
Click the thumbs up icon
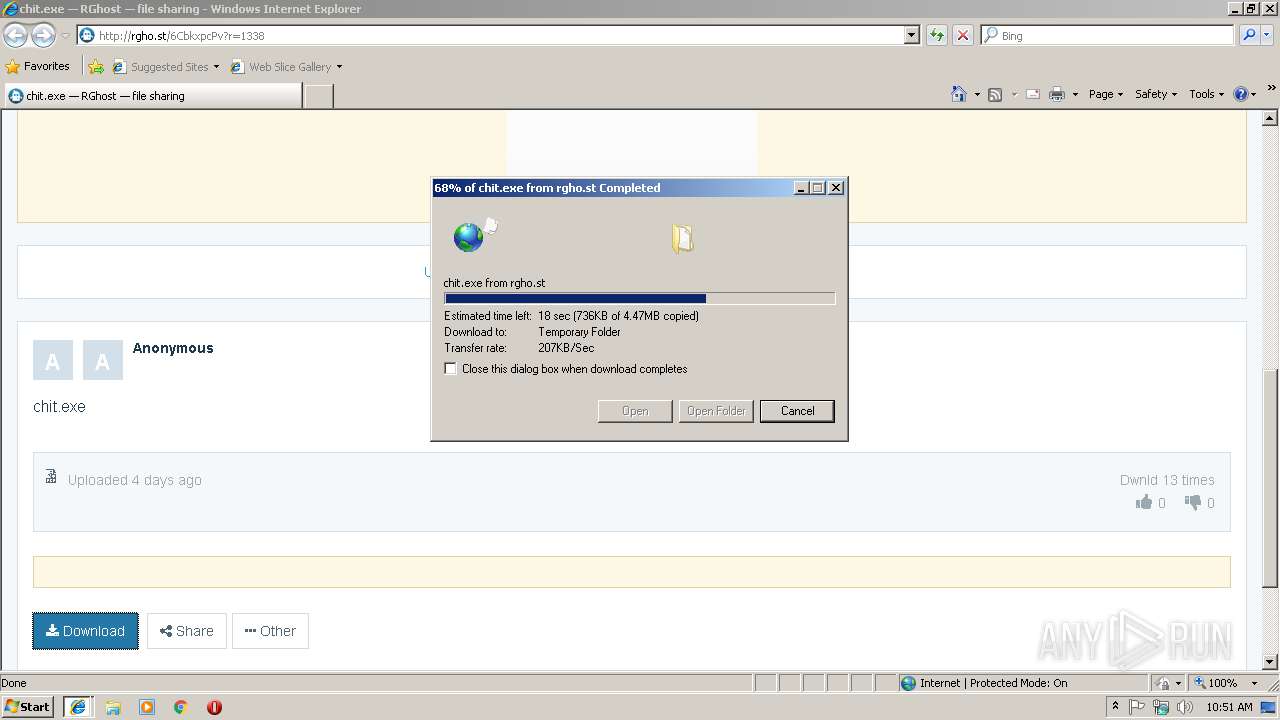click(1144, 502)
